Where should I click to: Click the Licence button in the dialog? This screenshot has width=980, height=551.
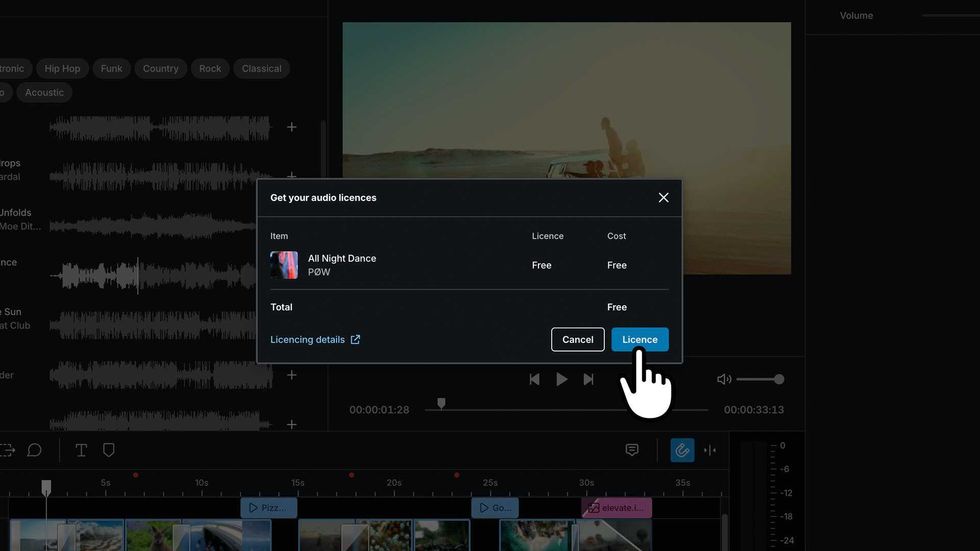click(x=640, y=339)
